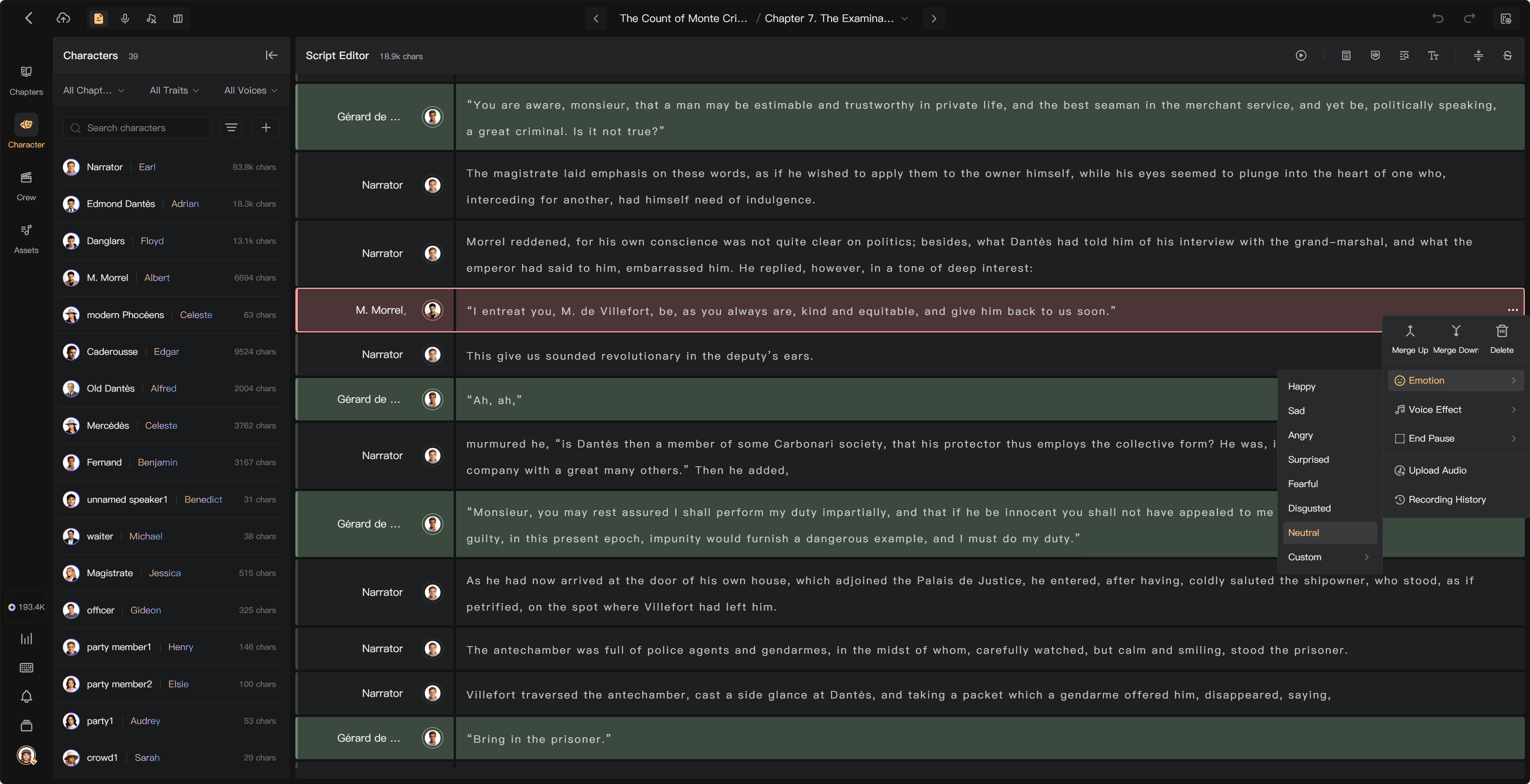Focus the Search characters field
1530x784 pixels.
click(137, 128)
